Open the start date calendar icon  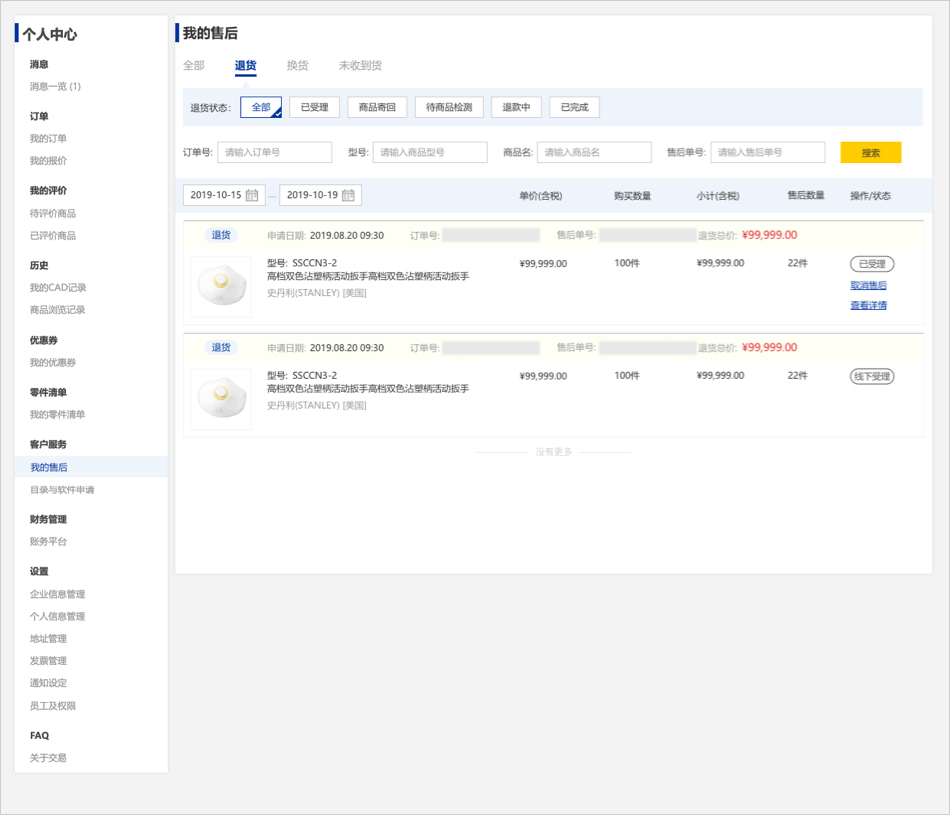pyautogui.click(x=252, y=195)
